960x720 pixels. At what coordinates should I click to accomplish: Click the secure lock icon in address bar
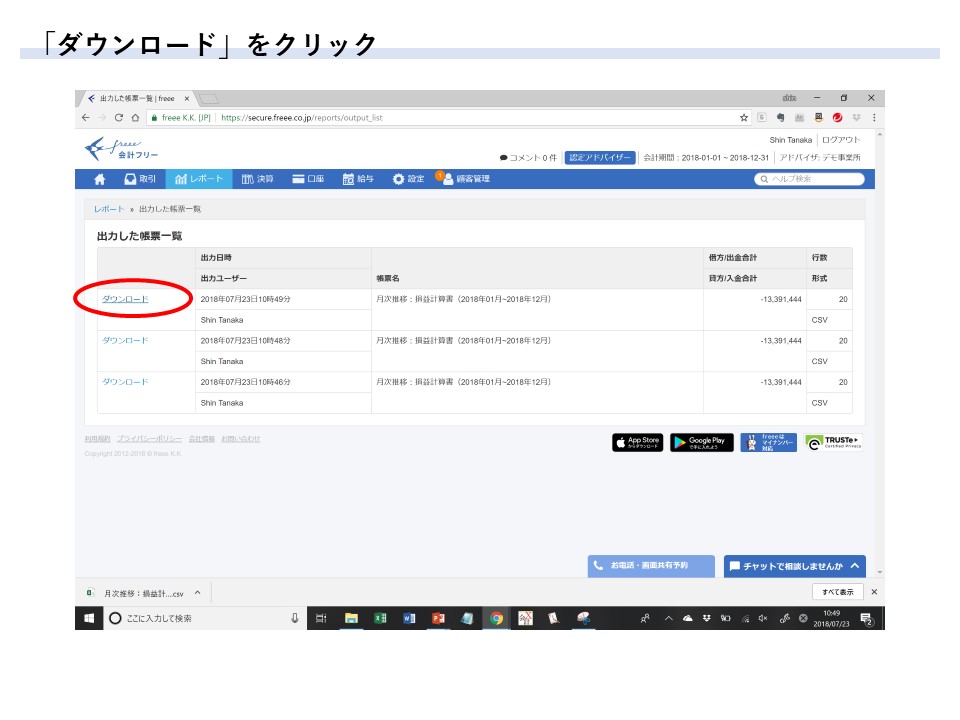point(154,118)
